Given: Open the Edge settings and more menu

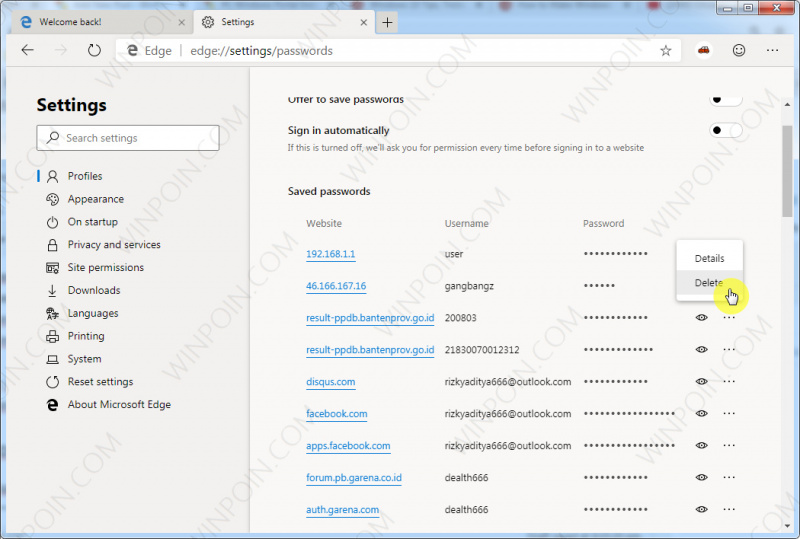Looking at the screenshot, I should coord(772,50).
